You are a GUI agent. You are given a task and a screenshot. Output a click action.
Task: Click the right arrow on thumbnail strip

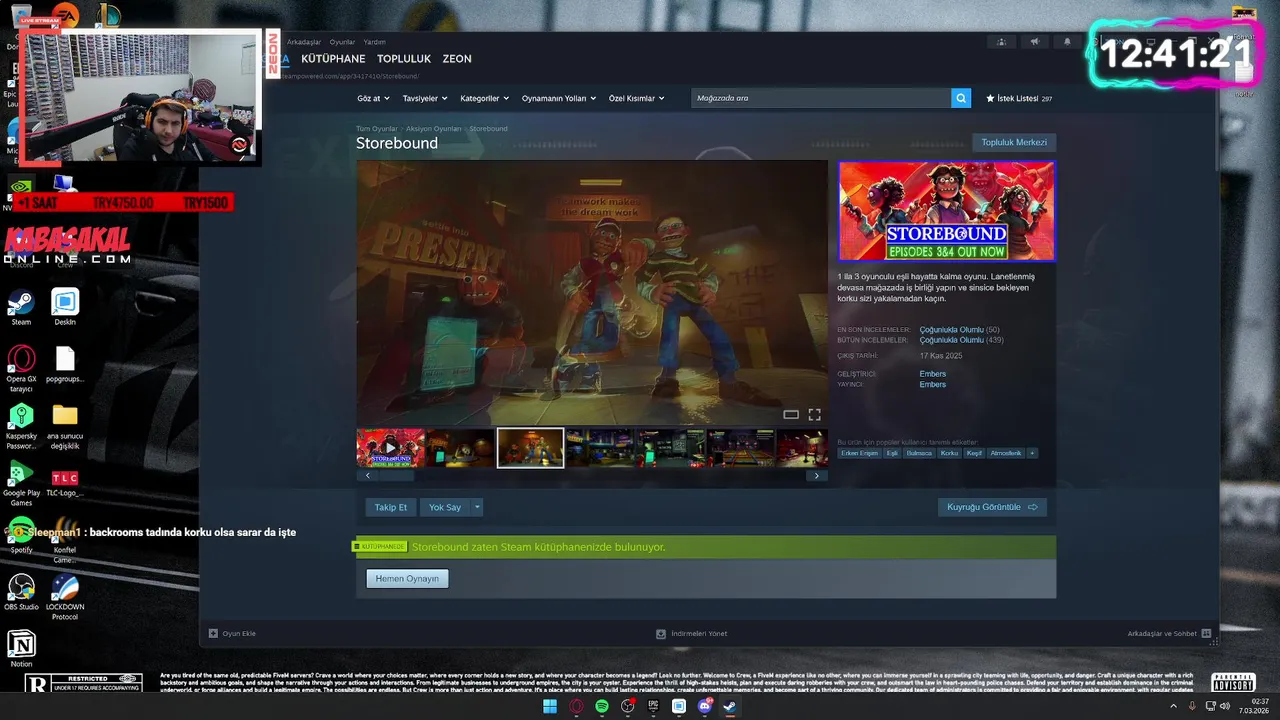click(817, 476)
